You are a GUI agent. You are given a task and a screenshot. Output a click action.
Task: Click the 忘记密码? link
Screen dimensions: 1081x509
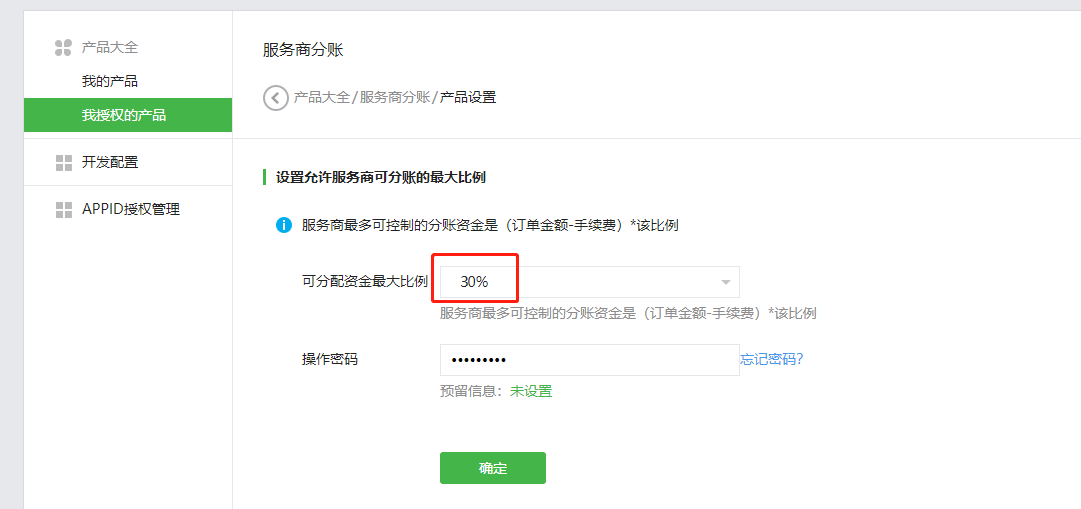(x=771, y=359)
